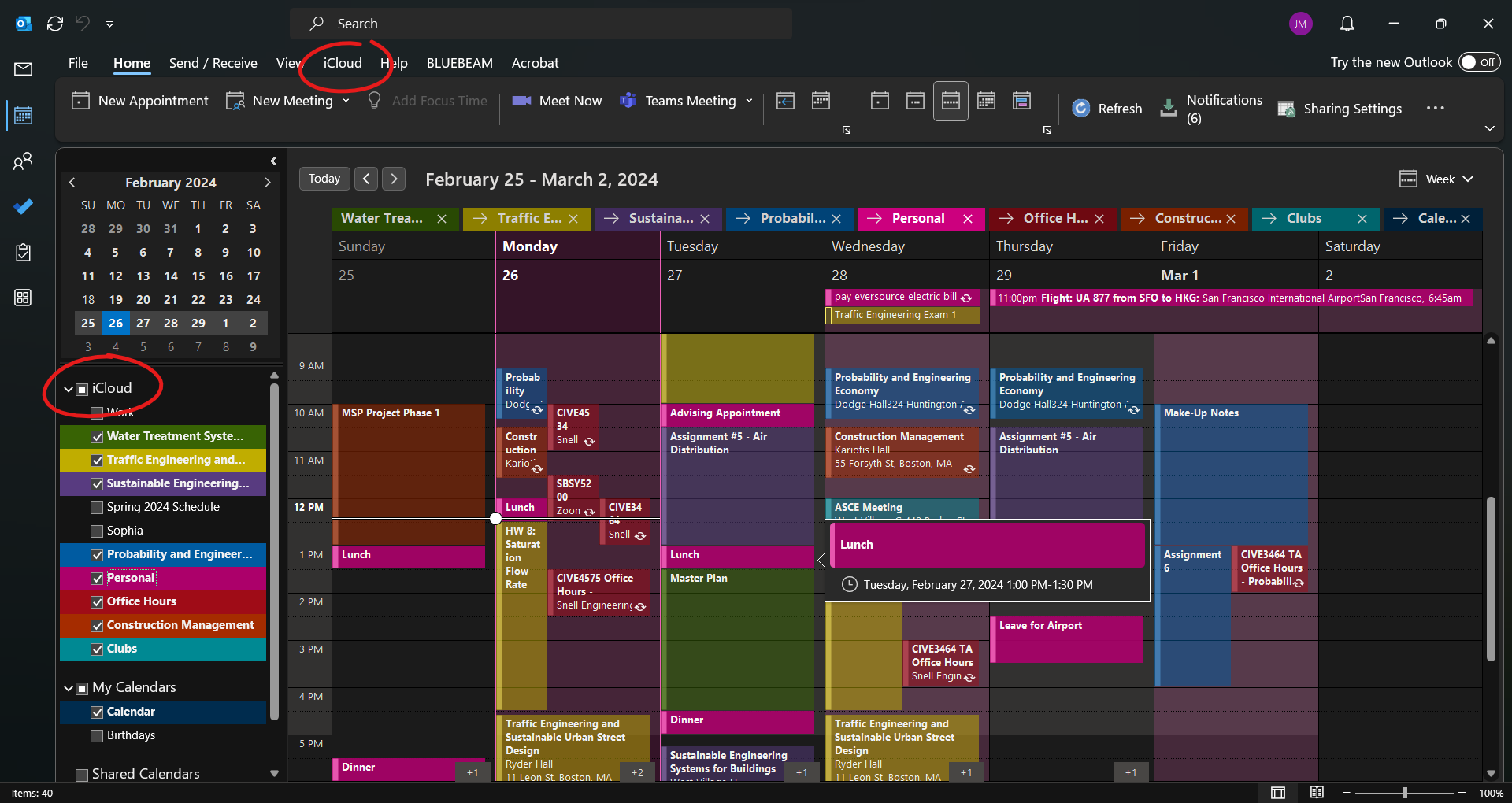Switch to Month view icon
The image size is (1512, 803).
coord(986,101)
